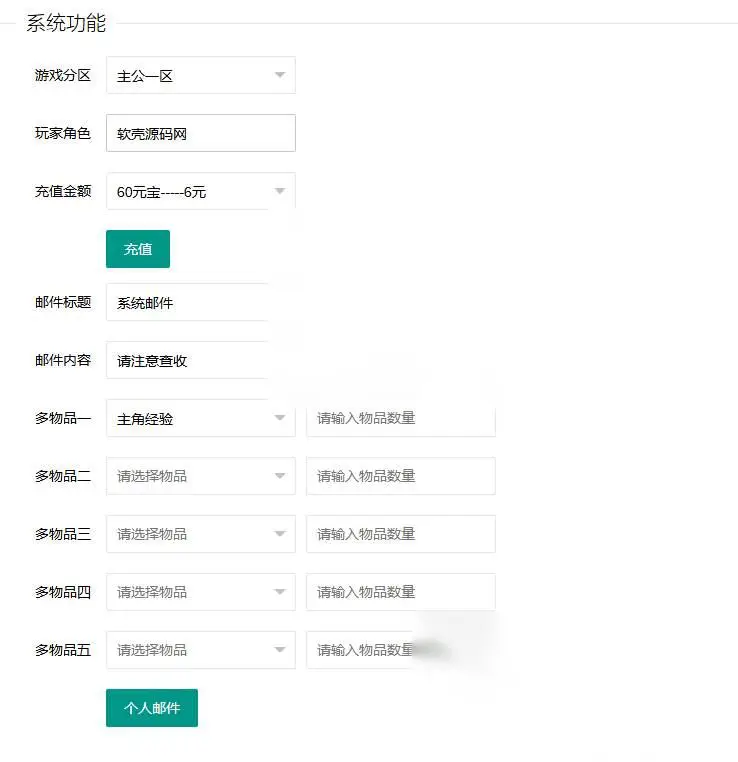Screen dimensions: 738x762
Task: Click the quantity input for 多物品一
Action: tap(401, 418)
